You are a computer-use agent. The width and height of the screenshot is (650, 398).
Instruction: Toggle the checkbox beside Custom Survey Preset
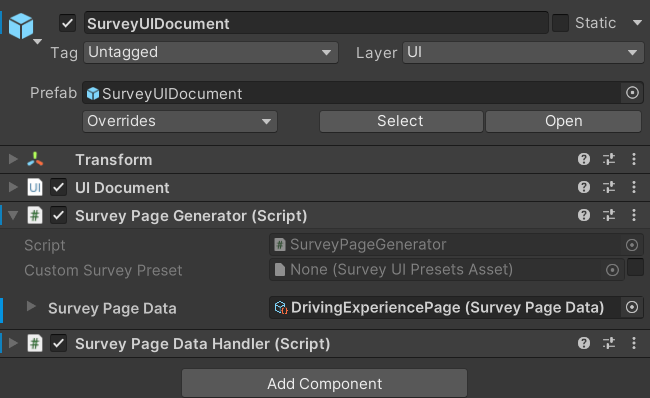pos(635,267)
